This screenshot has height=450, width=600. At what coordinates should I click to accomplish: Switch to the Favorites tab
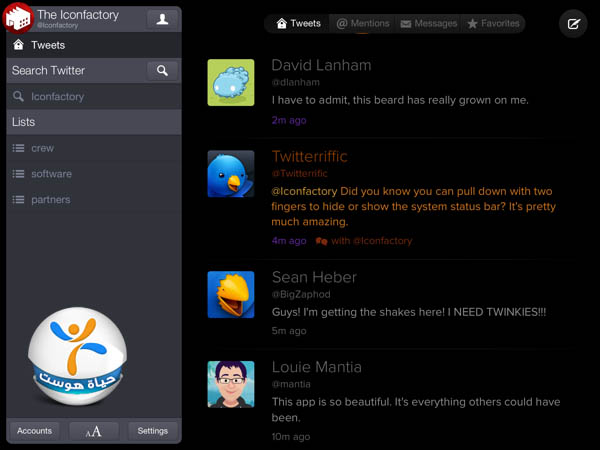coord(493,24)
